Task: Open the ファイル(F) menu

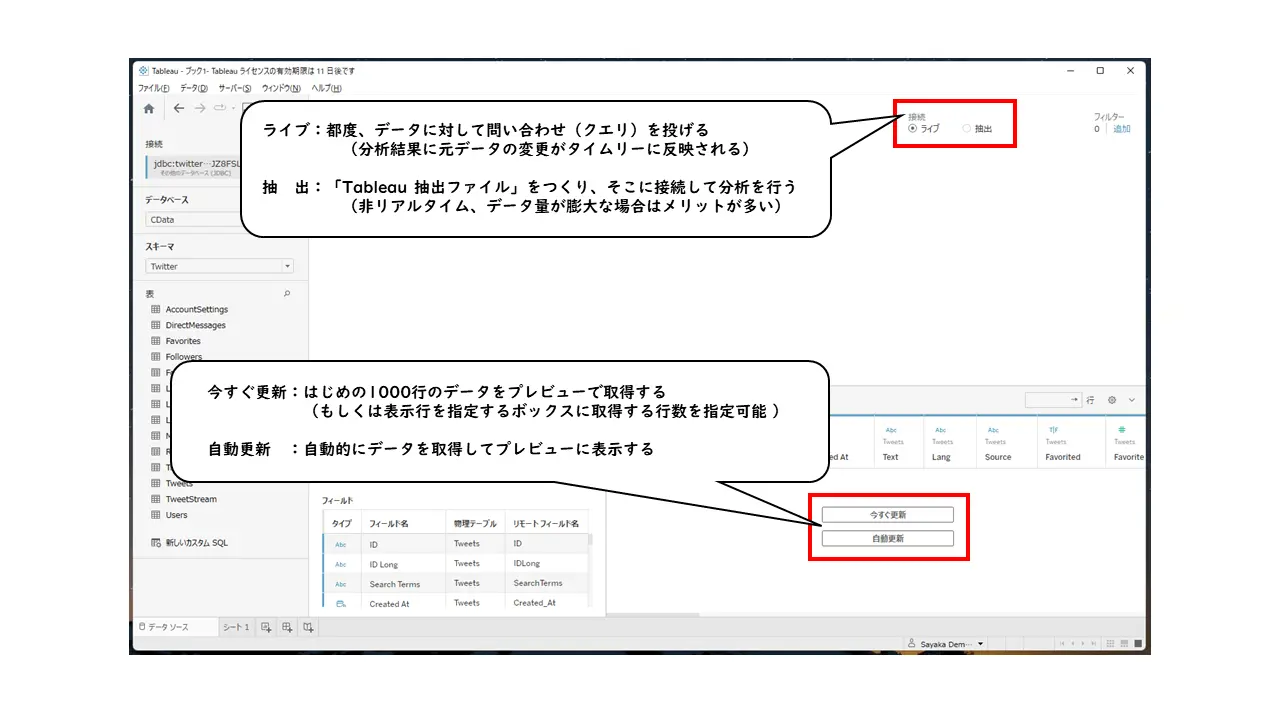Action: pos(153,88)
